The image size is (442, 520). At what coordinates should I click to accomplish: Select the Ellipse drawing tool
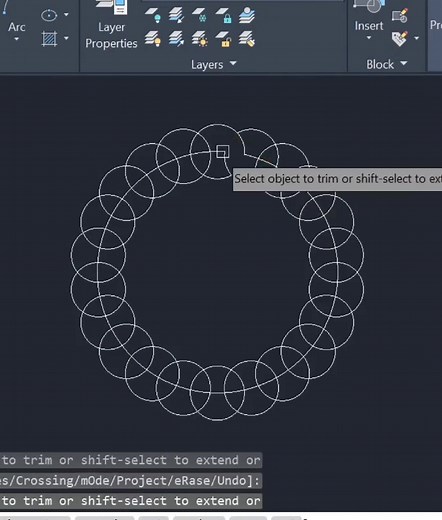[49, 15]
